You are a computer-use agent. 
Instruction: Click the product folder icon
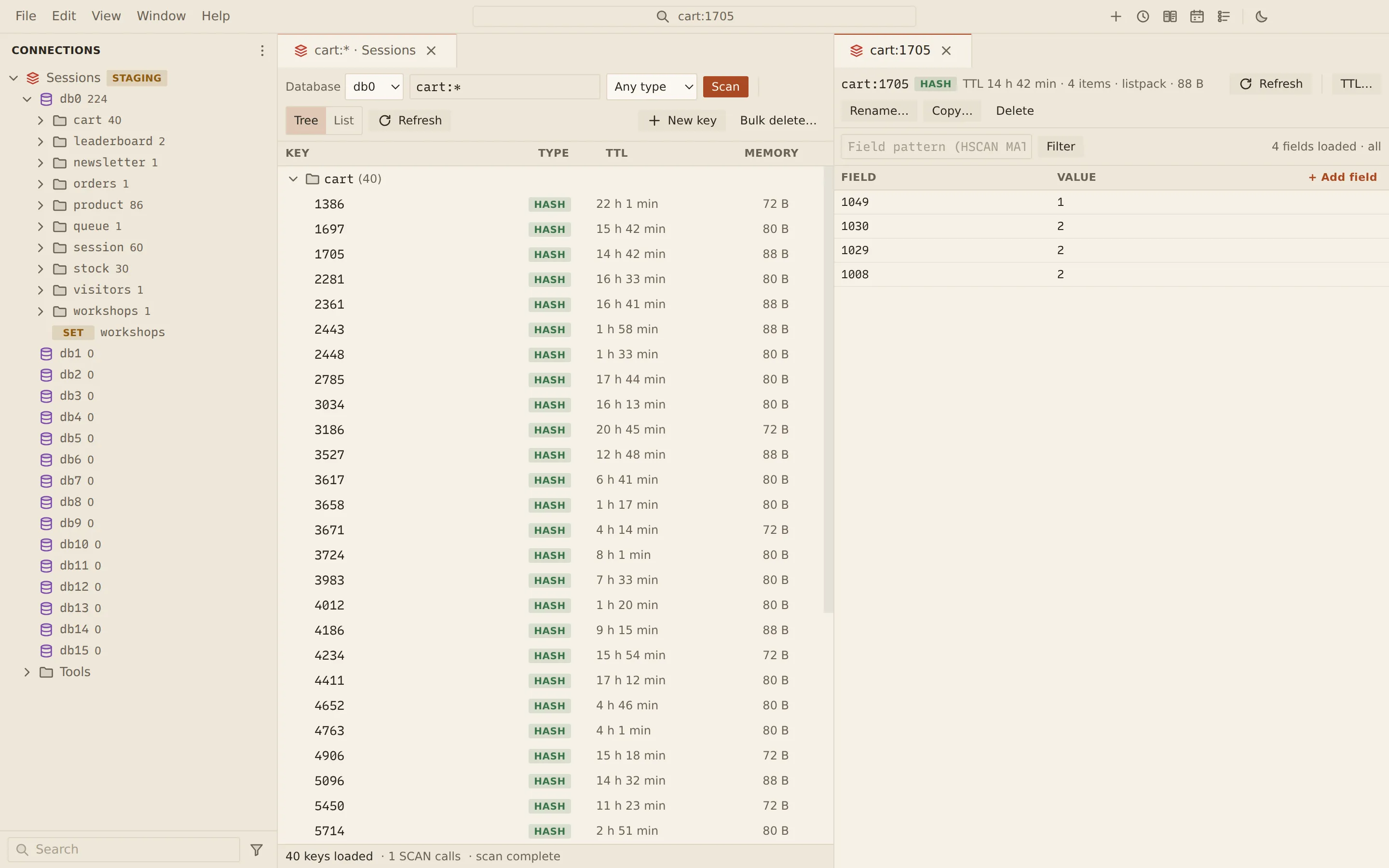[x=60, y=205]
